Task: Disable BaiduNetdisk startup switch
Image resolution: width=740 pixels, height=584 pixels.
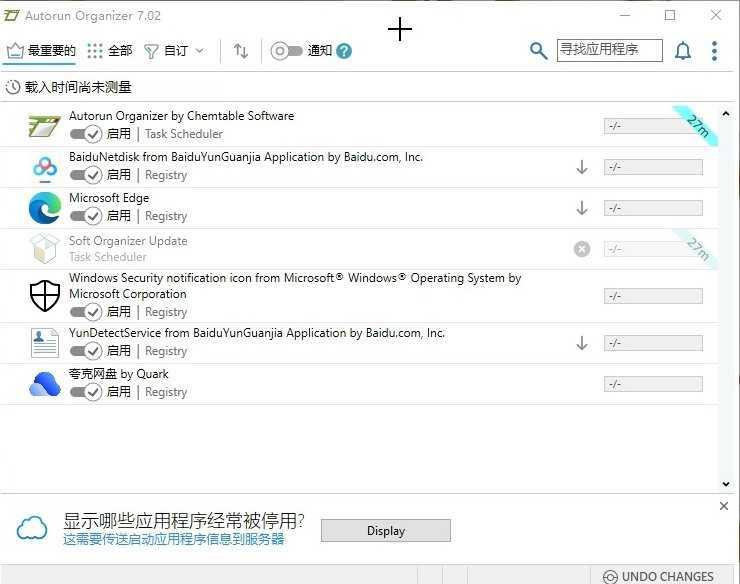Action: point(86,175)
